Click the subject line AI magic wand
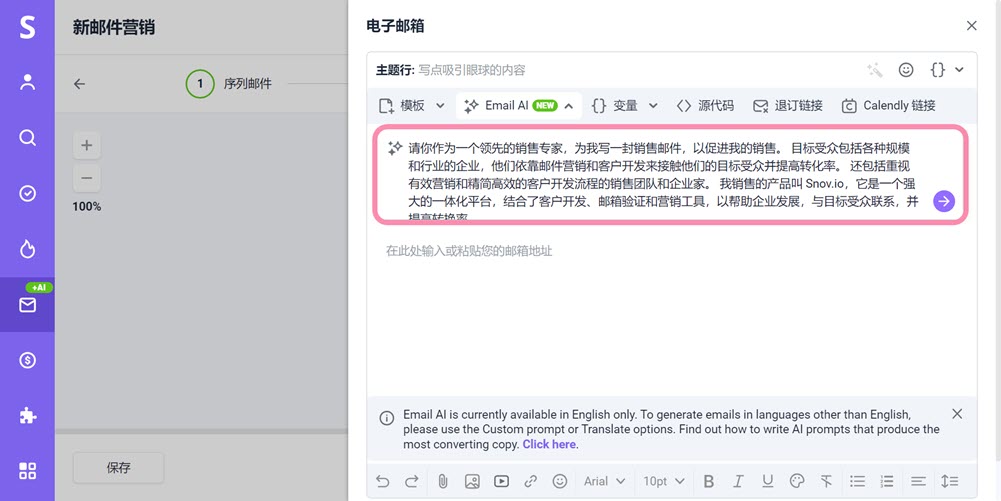The height and width of the screenshot is (501, 1001). tap(875, 70)
